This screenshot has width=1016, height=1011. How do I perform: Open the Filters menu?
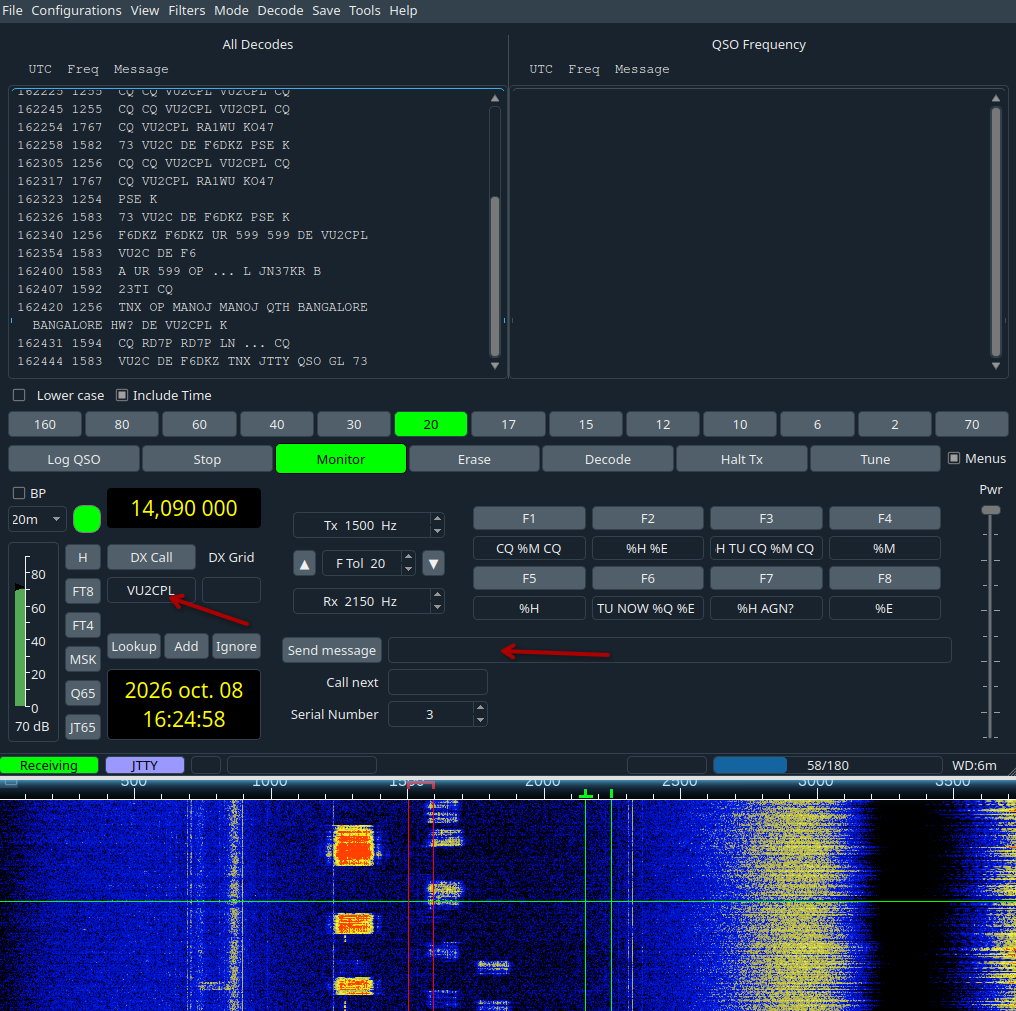[187, 10]
